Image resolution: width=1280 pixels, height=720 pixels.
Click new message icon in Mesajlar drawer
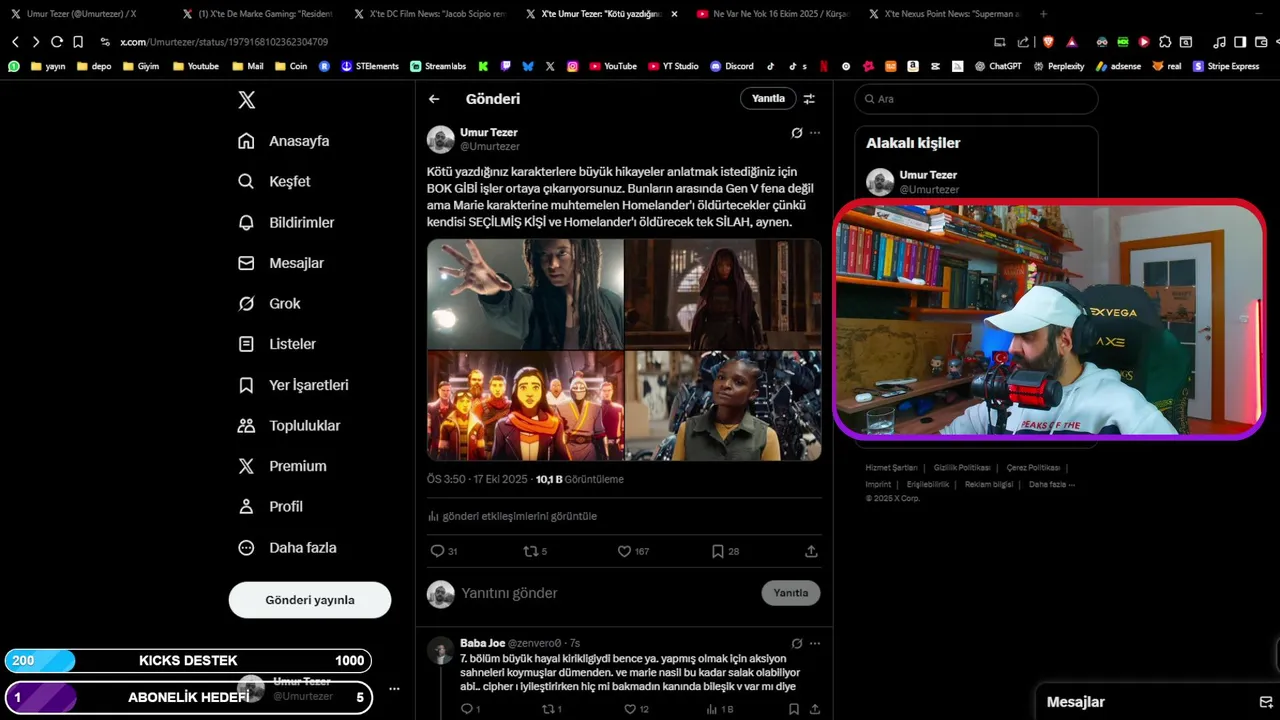pyautogui.click(x=1265, y=702)
